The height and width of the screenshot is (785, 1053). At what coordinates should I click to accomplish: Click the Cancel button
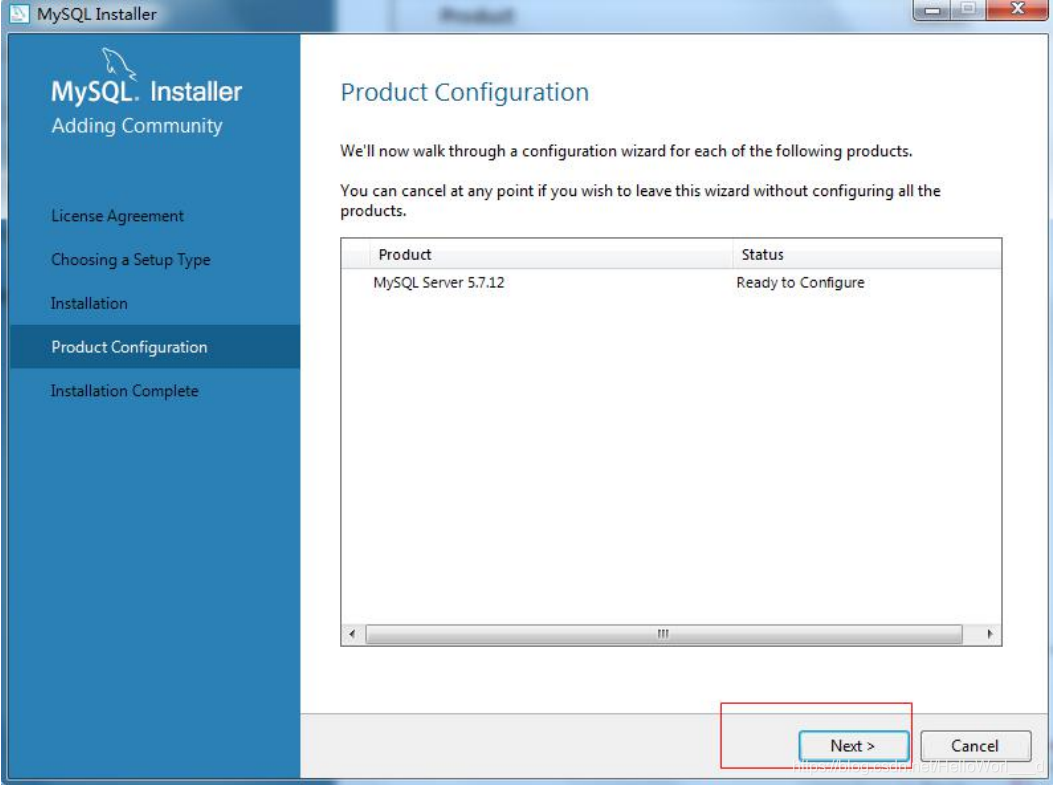click(x=975, y=746)
